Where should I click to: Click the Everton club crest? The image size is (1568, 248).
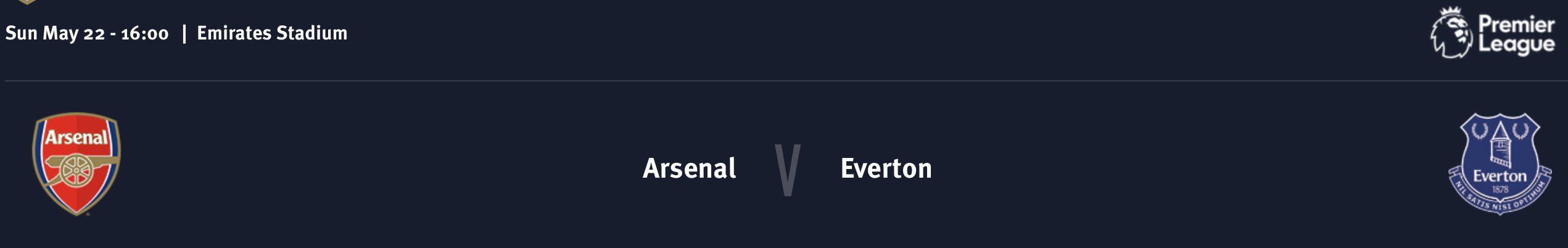[x=1500, y=163]
